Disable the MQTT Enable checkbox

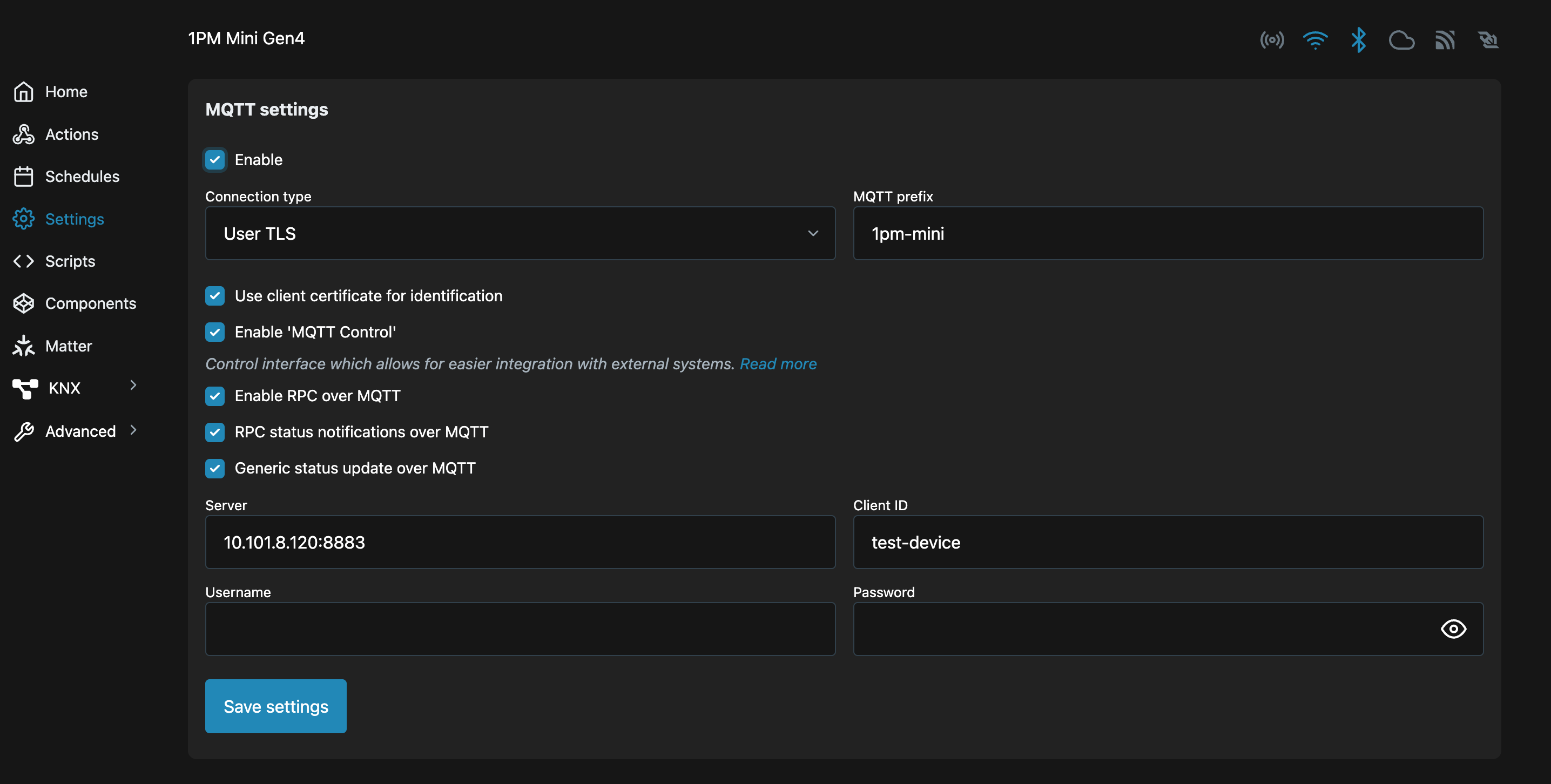215,160
